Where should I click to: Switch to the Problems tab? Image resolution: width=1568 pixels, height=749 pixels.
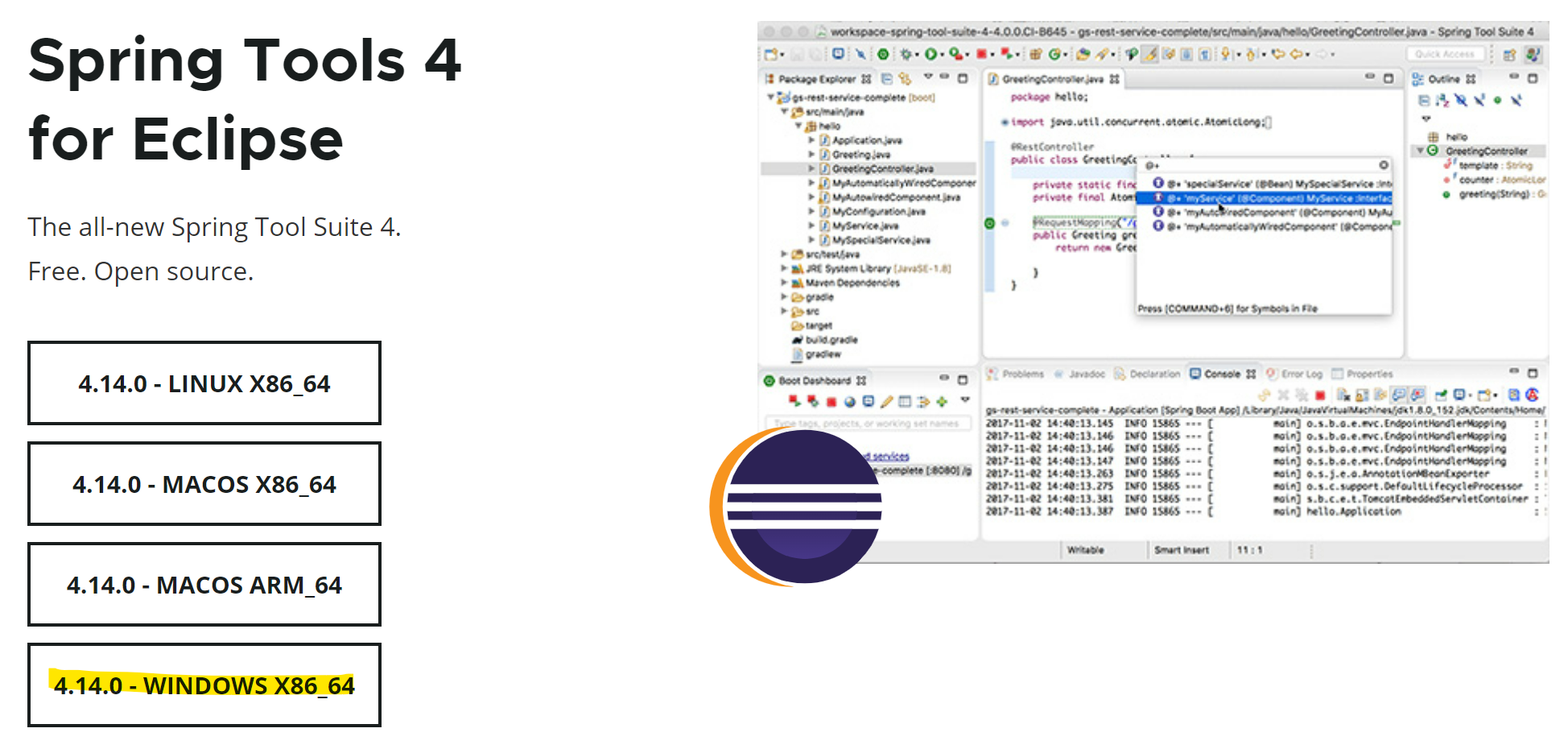tap(1016, 374)
